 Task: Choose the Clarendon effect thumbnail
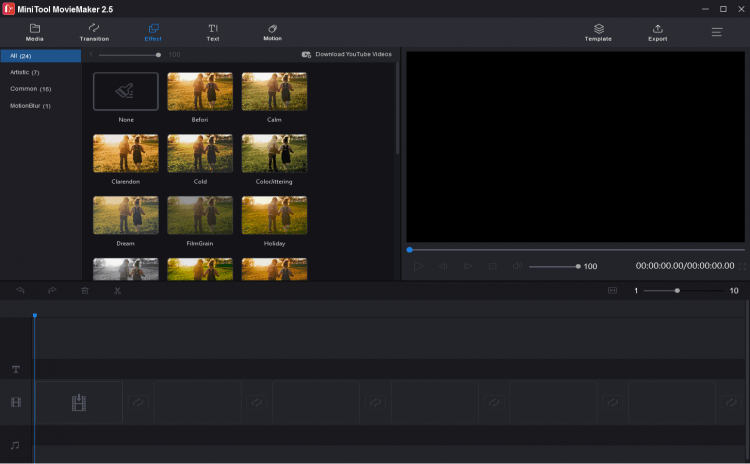tap(125, 154)
